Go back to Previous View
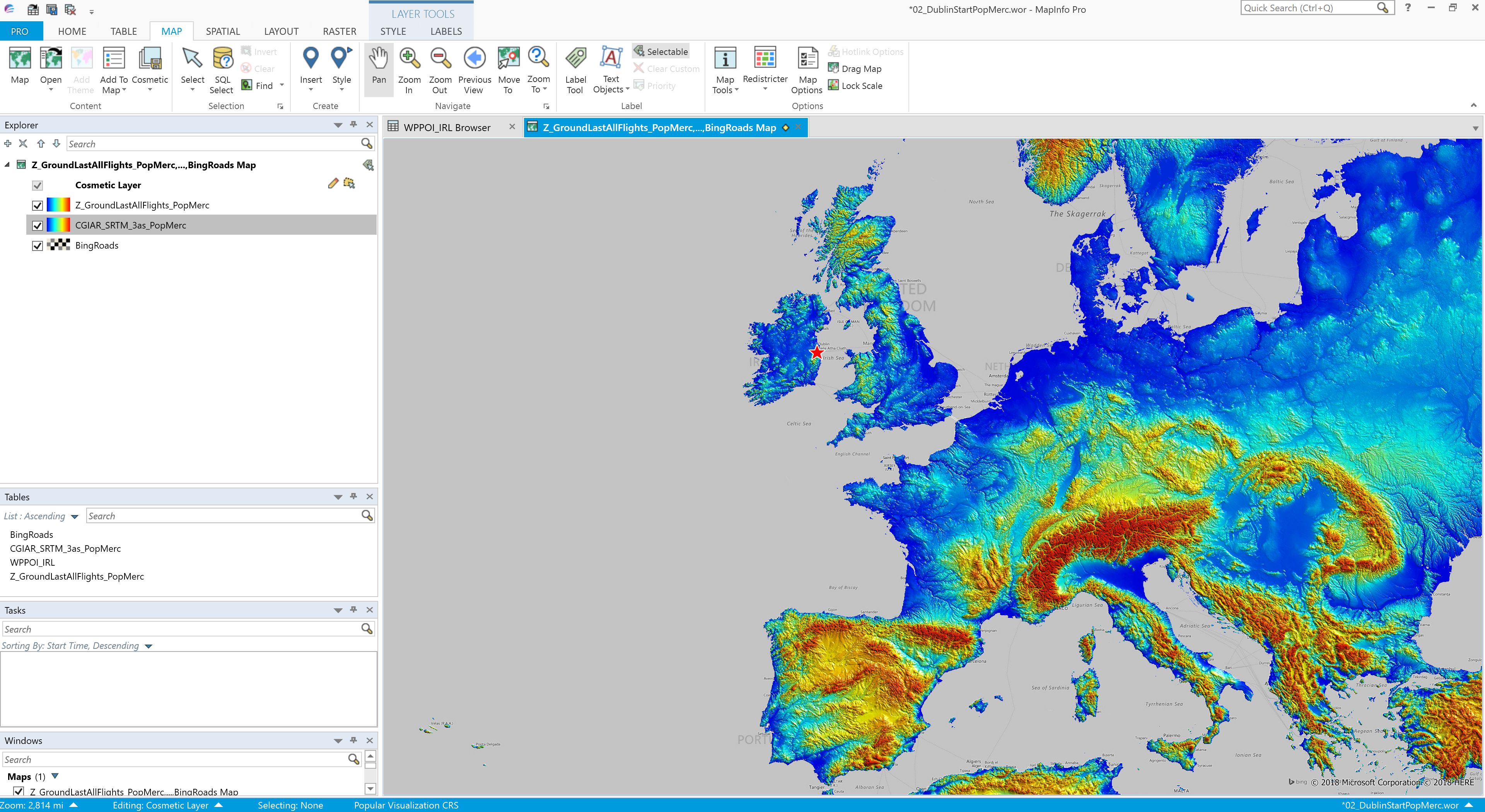The image size is (1485, 812). point(475,70)
